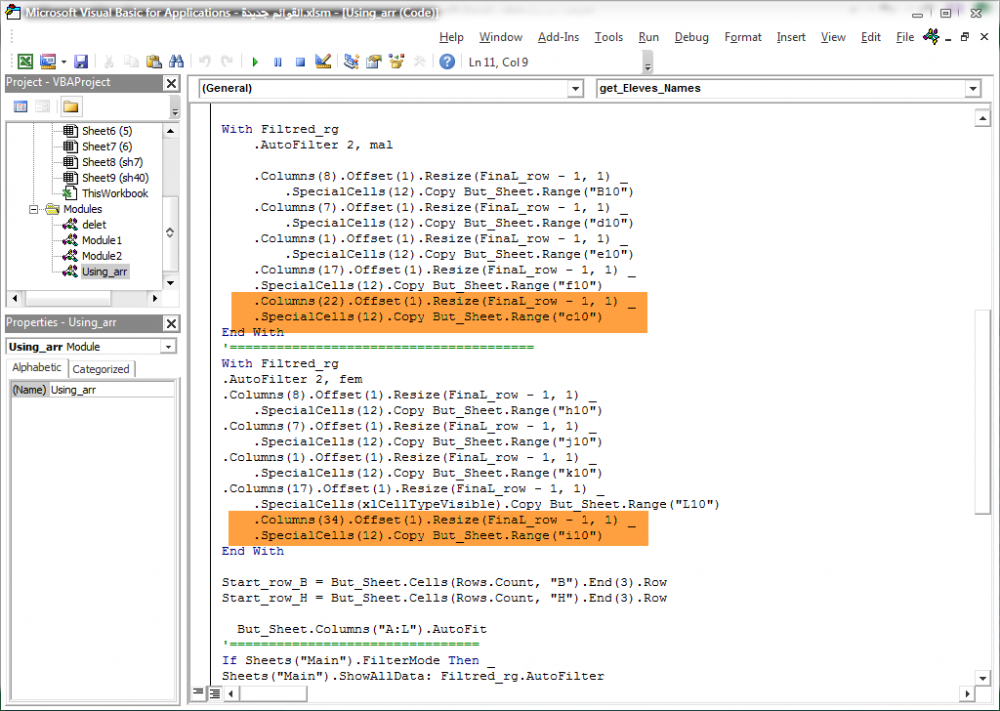Click the Copy toolbar icon

click(x=131, y=62)
